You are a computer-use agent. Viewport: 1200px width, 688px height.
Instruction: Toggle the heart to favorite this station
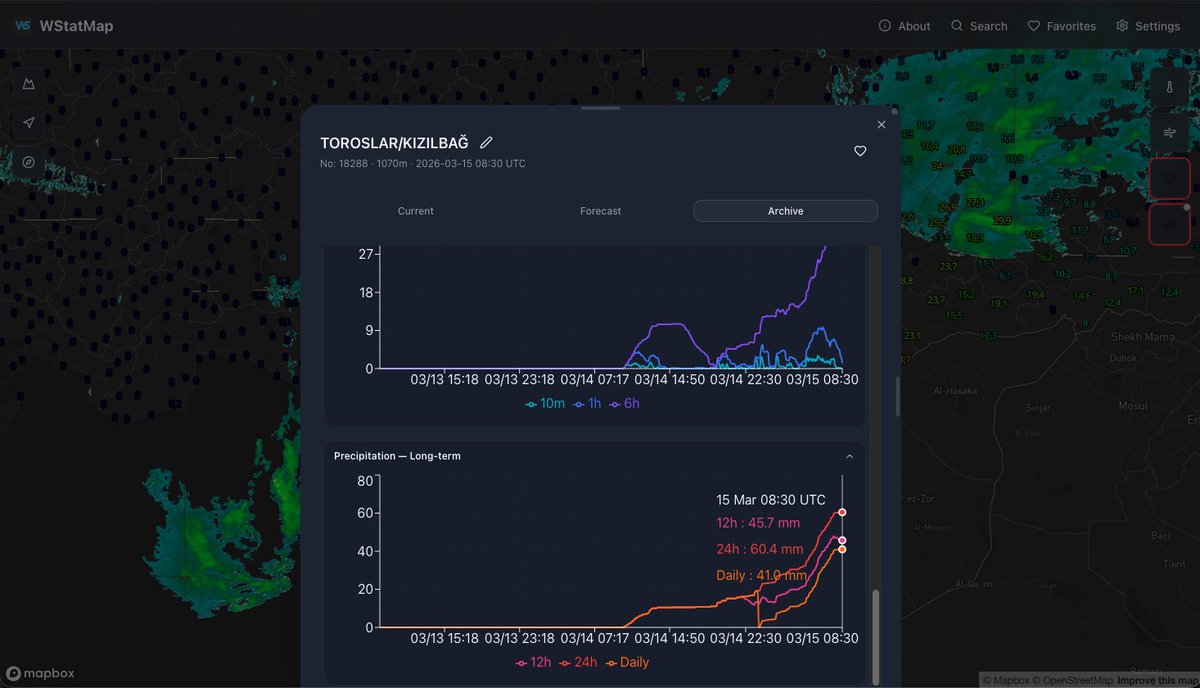pos(860,151)
